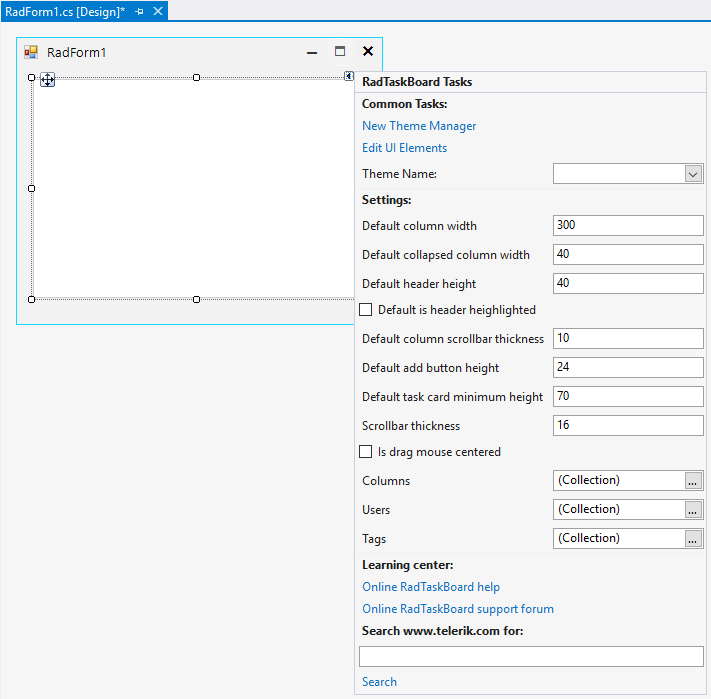Open Tags collection editor ellipsis button
This screenshot has height=699, width=711.
coord(692,539)
